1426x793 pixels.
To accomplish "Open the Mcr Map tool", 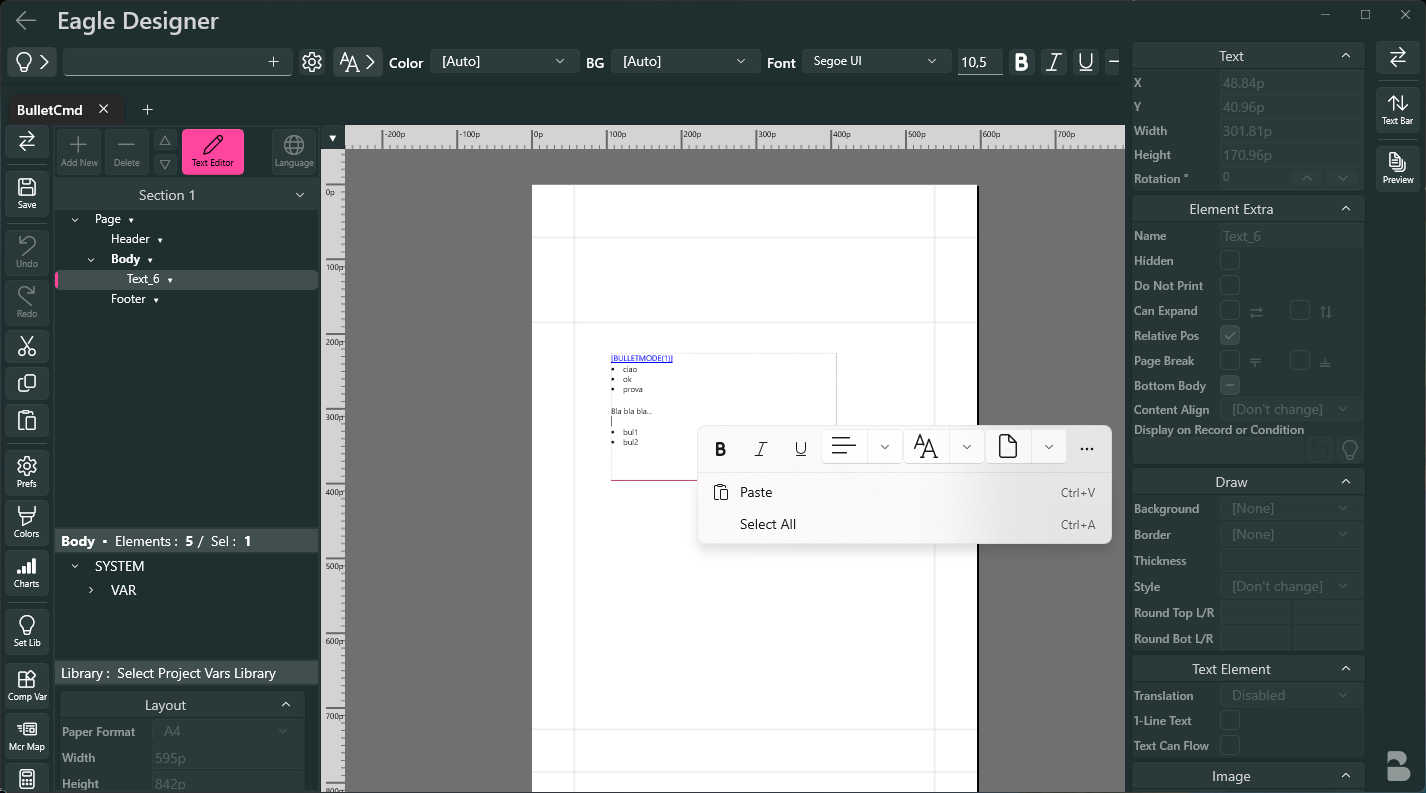I will coord(26,737).
